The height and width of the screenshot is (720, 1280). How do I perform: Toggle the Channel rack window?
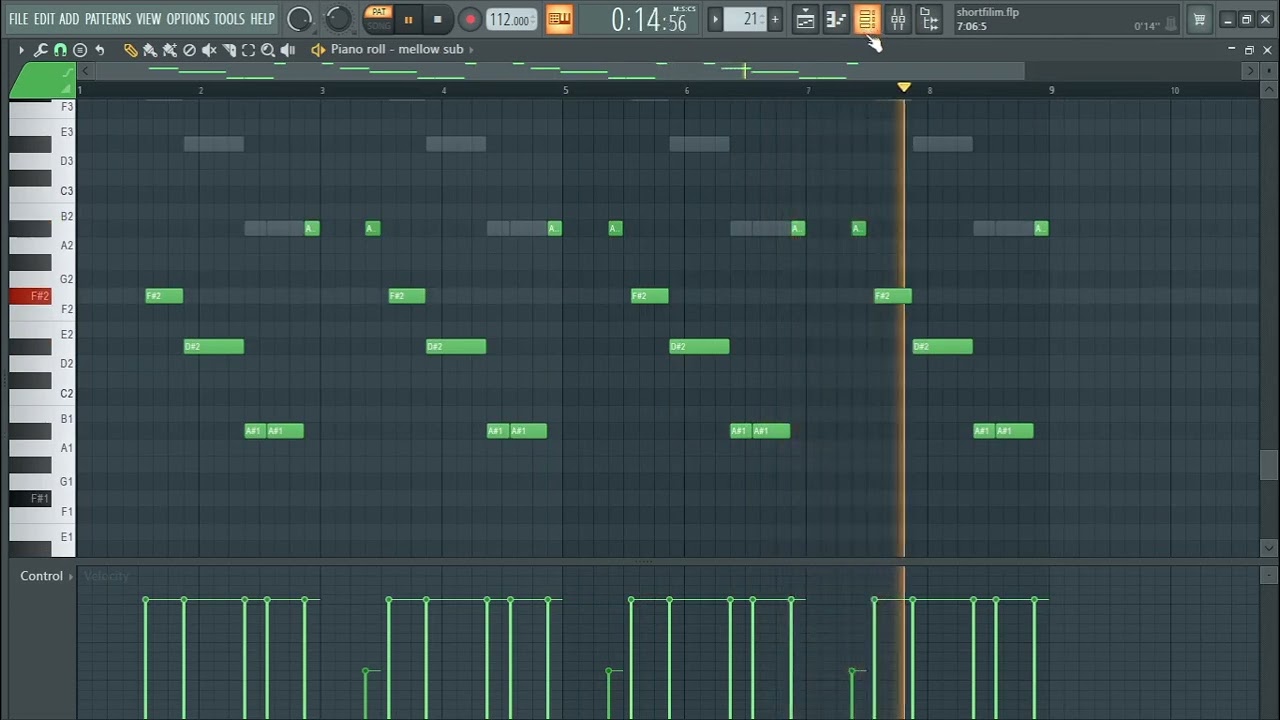pyautogui.click(x=867, y=19)
